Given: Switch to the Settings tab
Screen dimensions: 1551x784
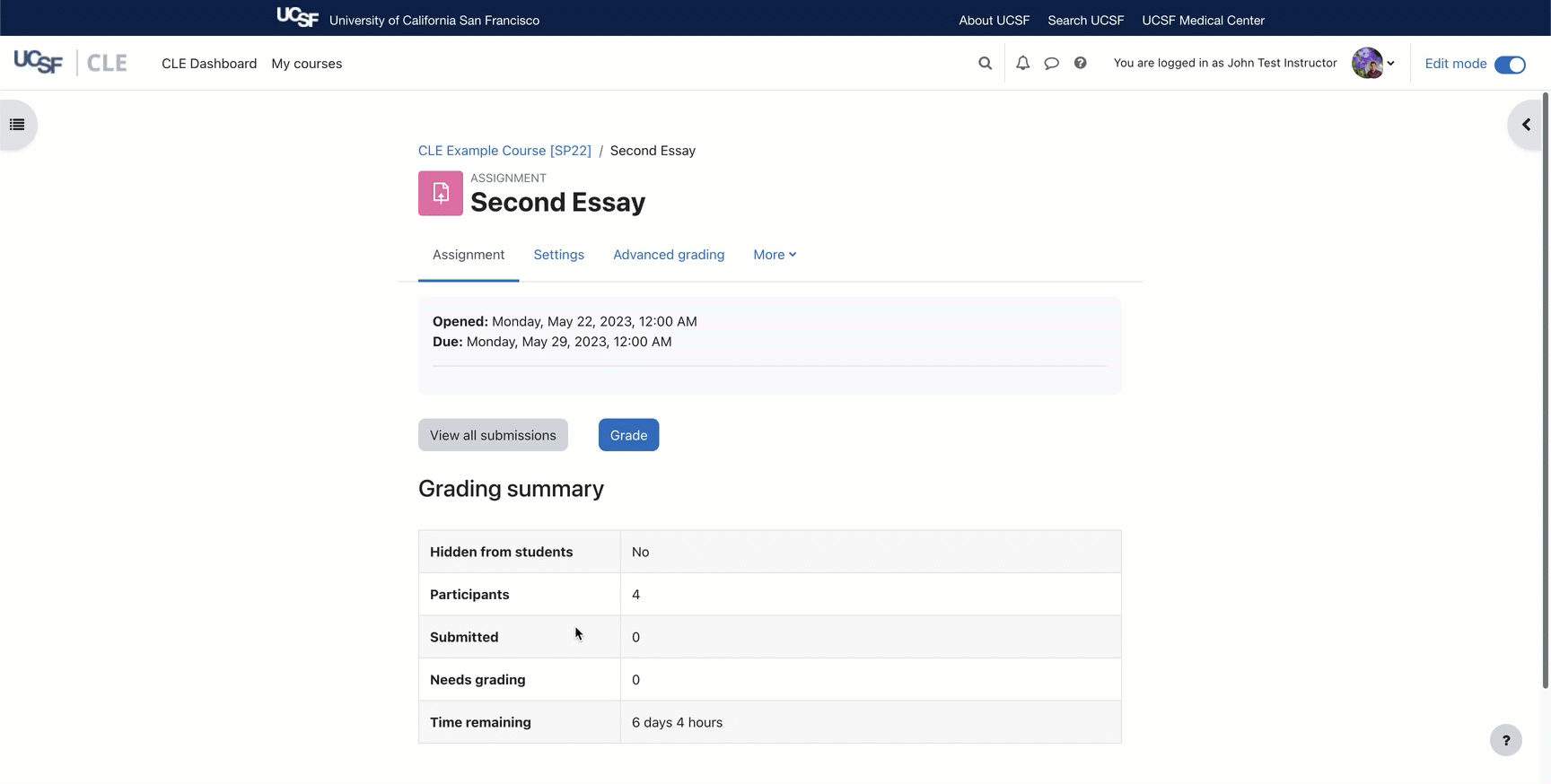Looking at the screenshot, I should pos(558,255).
